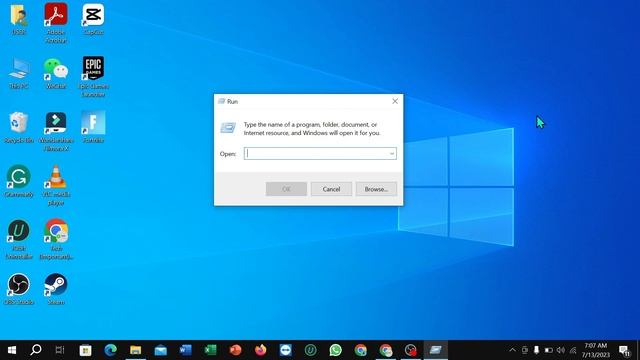Screen dimensions: 640x360
Task: Open Wondershare Filmora desktop shortcut
Action: (56, 131)
